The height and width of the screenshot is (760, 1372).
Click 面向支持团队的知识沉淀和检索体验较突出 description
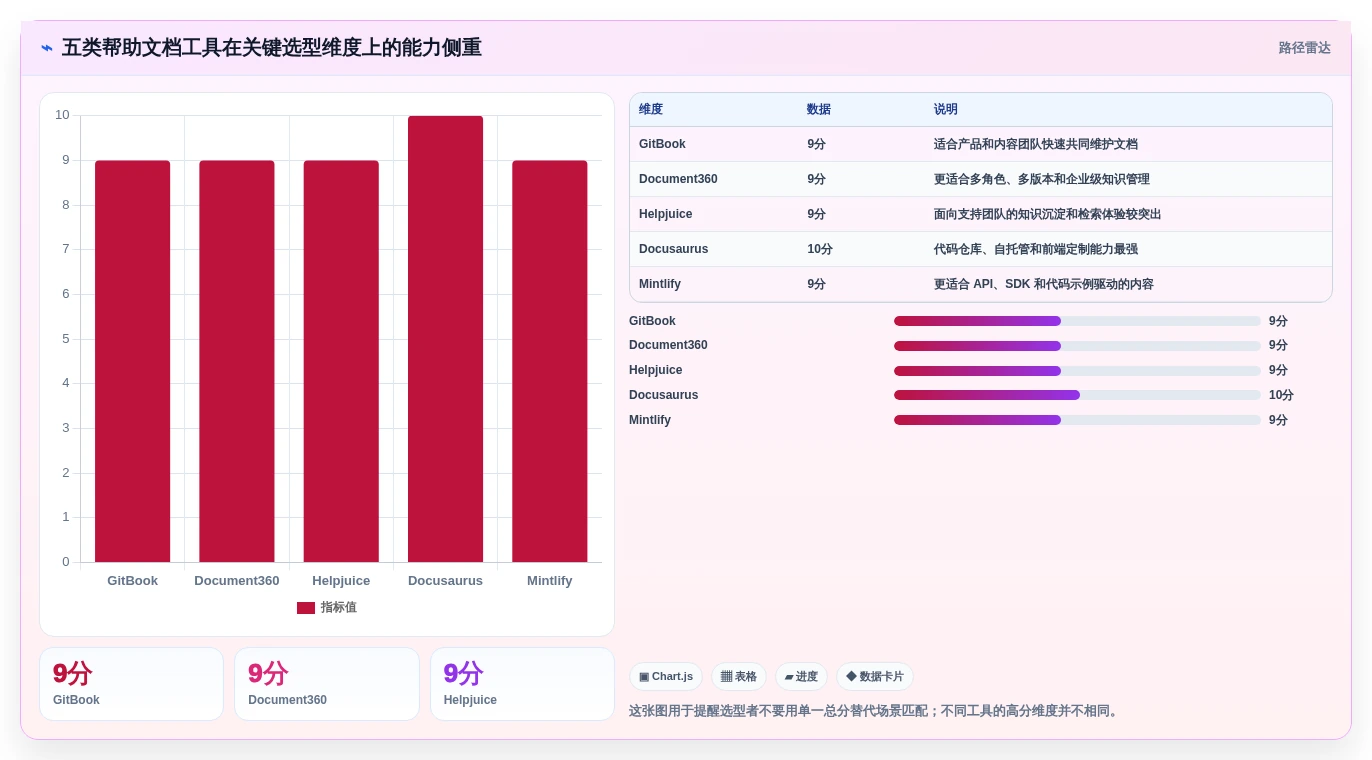pyautogui.click(x=1048, y=214)
